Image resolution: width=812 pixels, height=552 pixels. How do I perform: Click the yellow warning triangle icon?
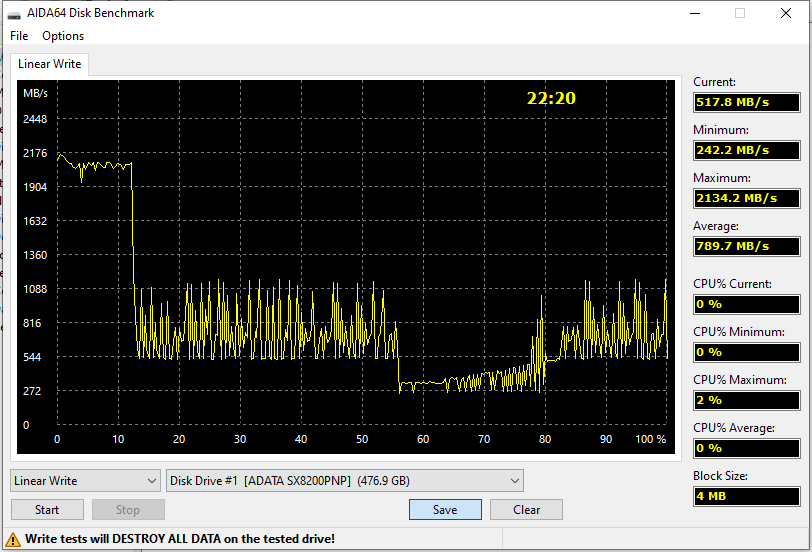(x=14, y=538)
